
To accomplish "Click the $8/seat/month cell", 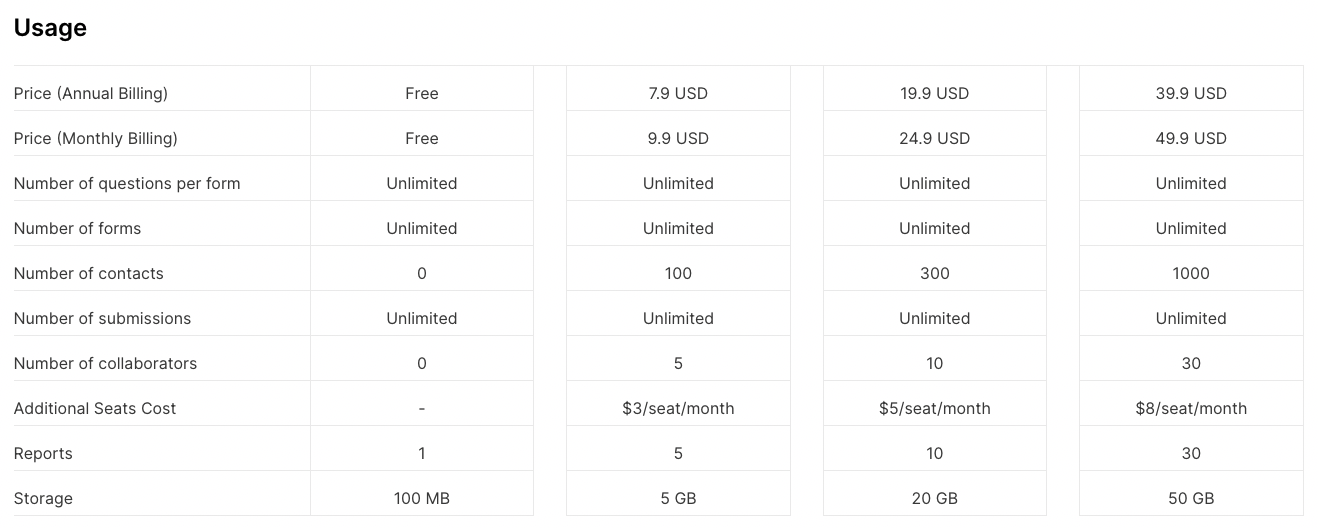I will (x=1190, y=408).
